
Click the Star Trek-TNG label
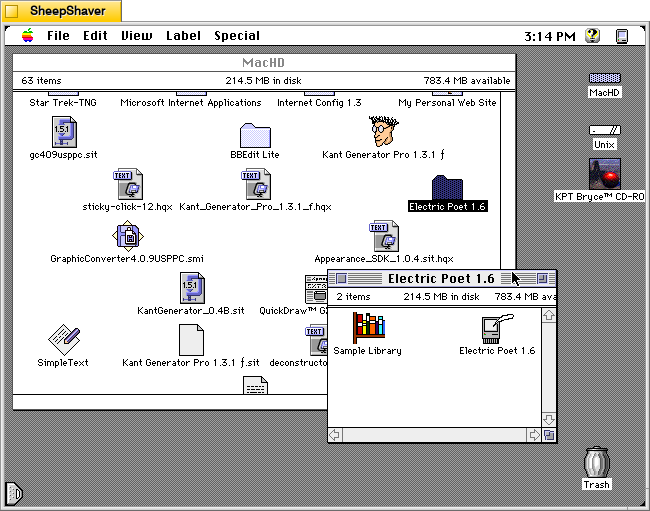pyautogui.click(x=63, y=102)
